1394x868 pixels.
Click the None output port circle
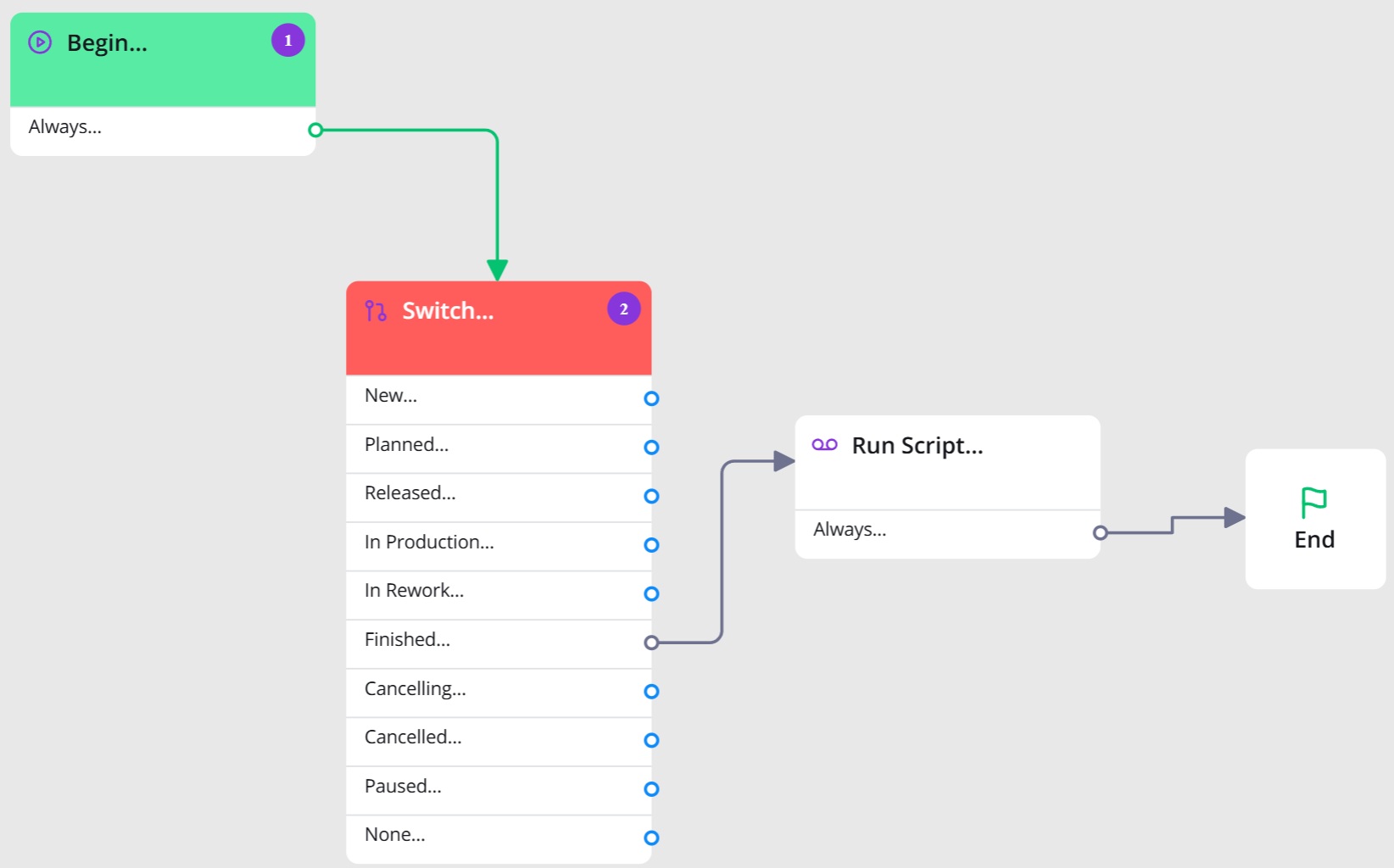[x=651, y=838]
